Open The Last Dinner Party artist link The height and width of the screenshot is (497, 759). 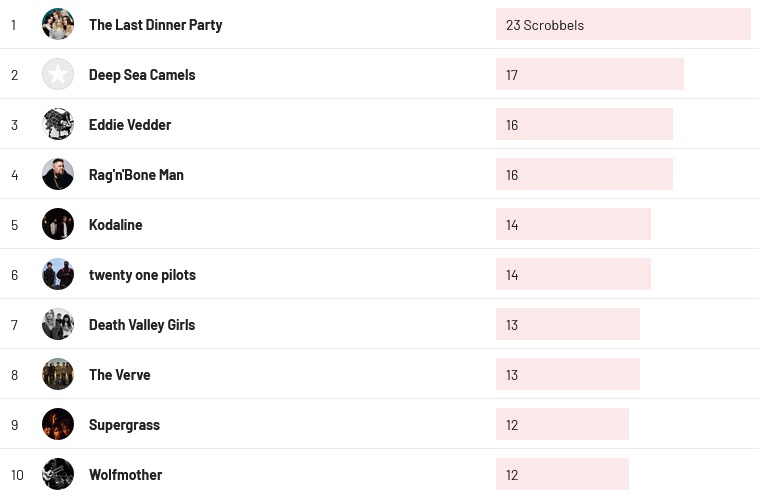coord(155,25)
